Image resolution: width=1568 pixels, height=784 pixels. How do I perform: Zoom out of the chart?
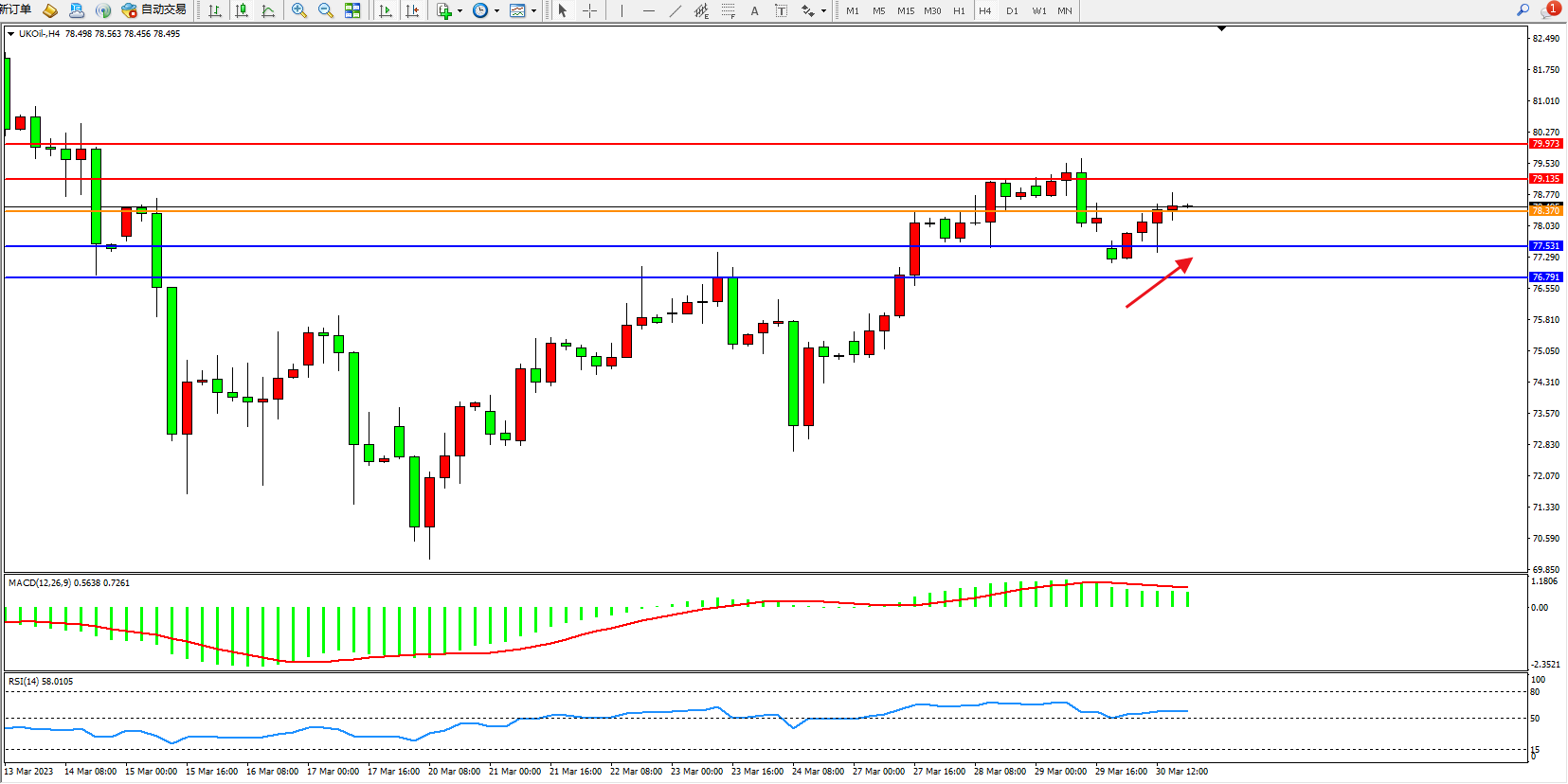click(326, 10)
